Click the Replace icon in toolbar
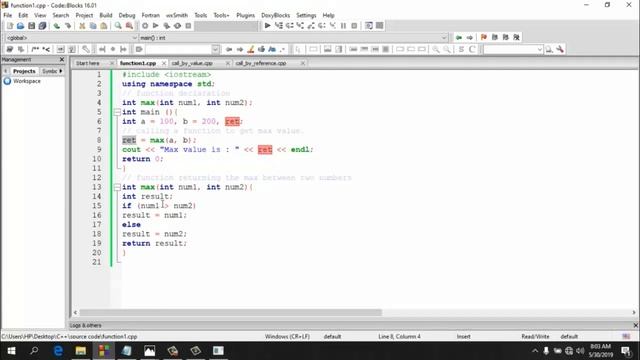 [129, 26]
